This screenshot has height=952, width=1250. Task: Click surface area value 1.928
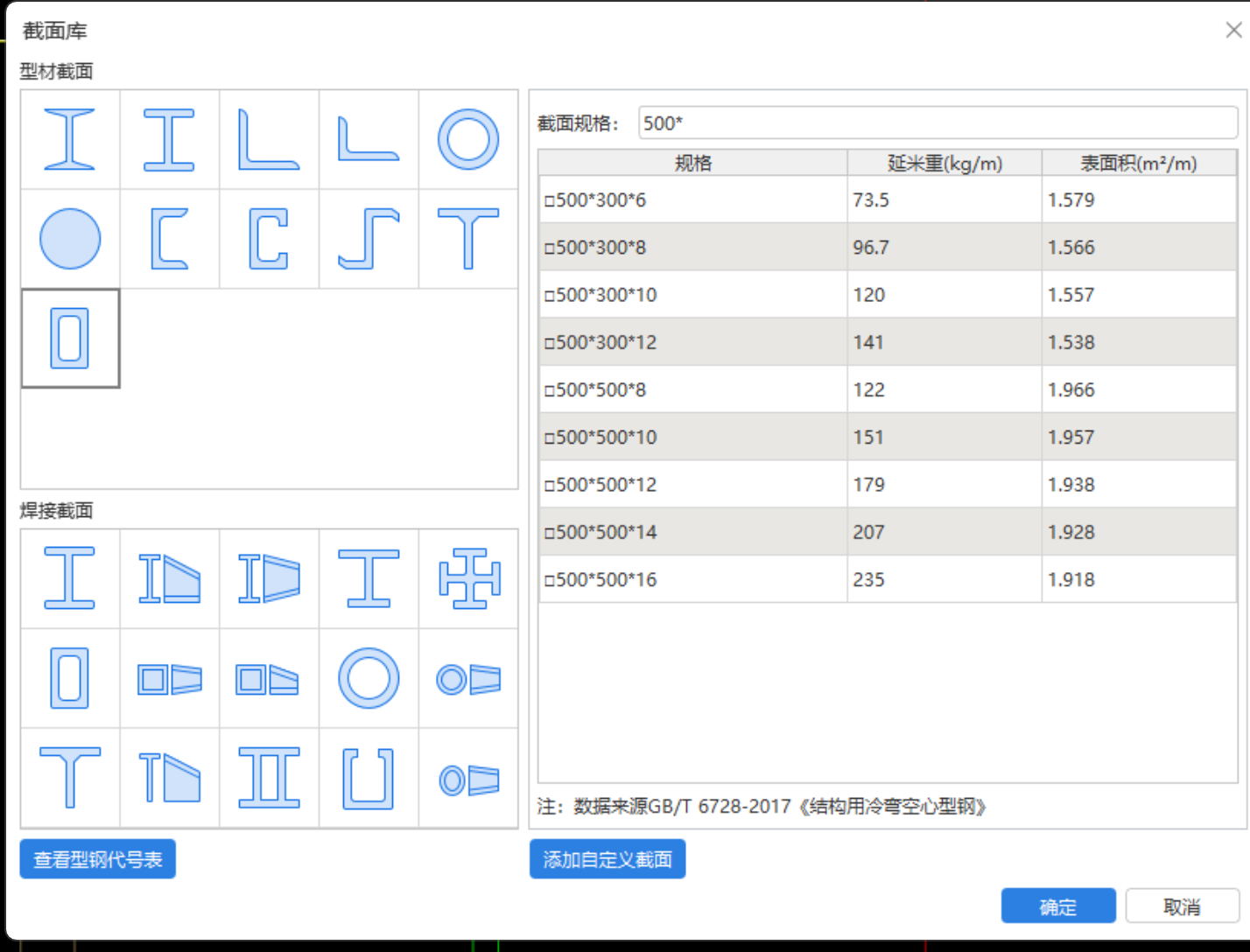[x=1071, y=532]
